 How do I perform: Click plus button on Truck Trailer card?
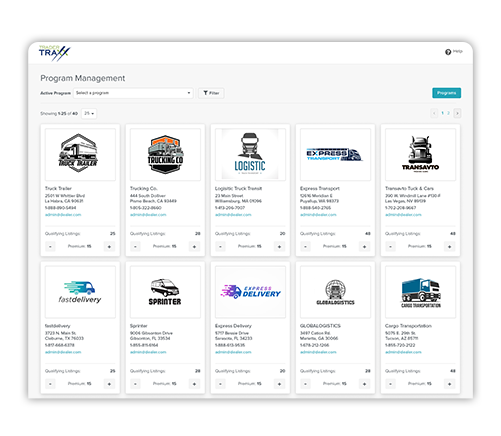[109, 247]
